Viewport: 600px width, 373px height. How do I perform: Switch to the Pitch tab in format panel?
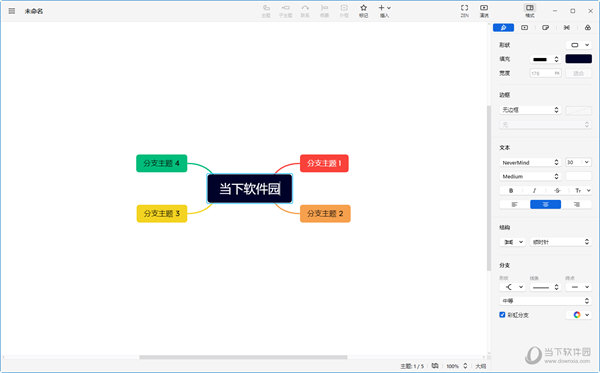tap(524, 28)
